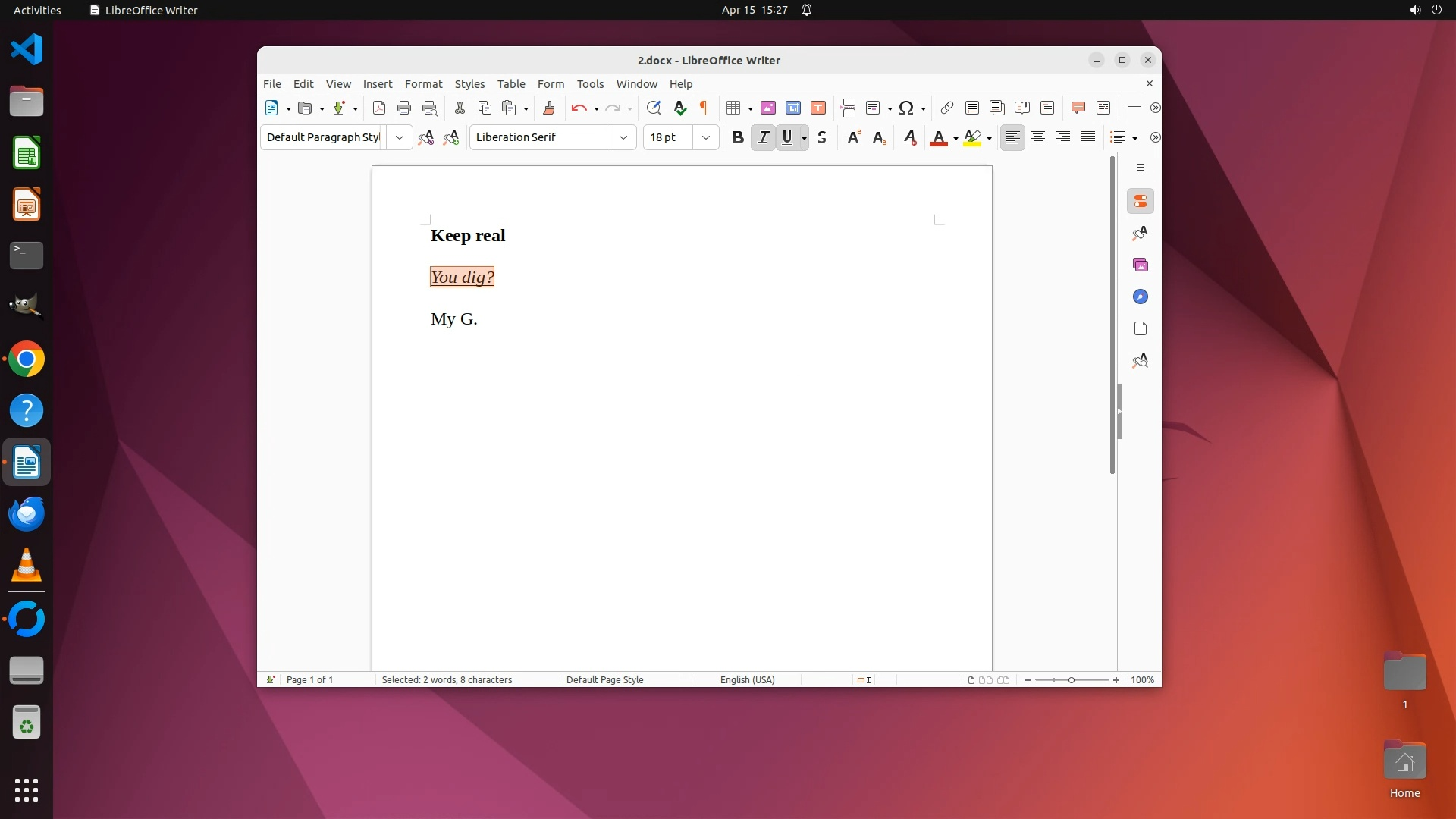This screenshot has height=819, width=1456.
Task: Click the Clone Formatting paintbrush icon
Action: coord(549,108)
